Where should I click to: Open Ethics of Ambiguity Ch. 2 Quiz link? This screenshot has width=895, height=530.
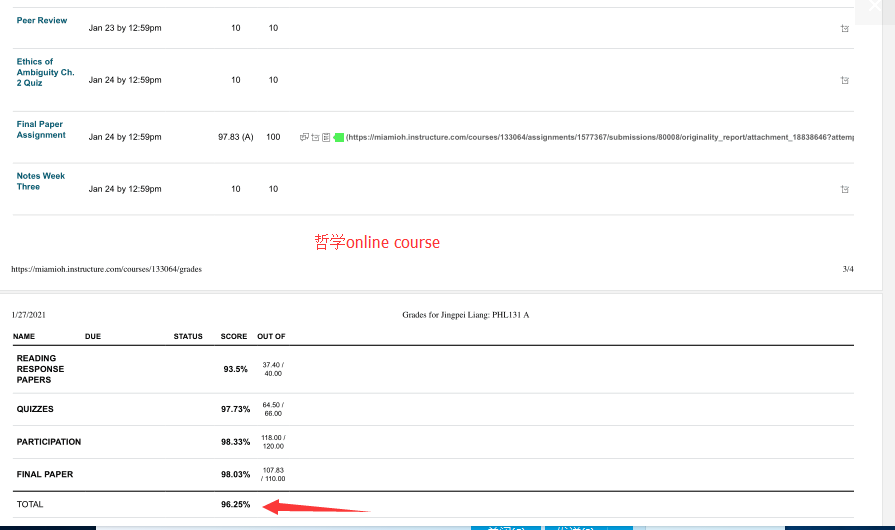(45, 72)
